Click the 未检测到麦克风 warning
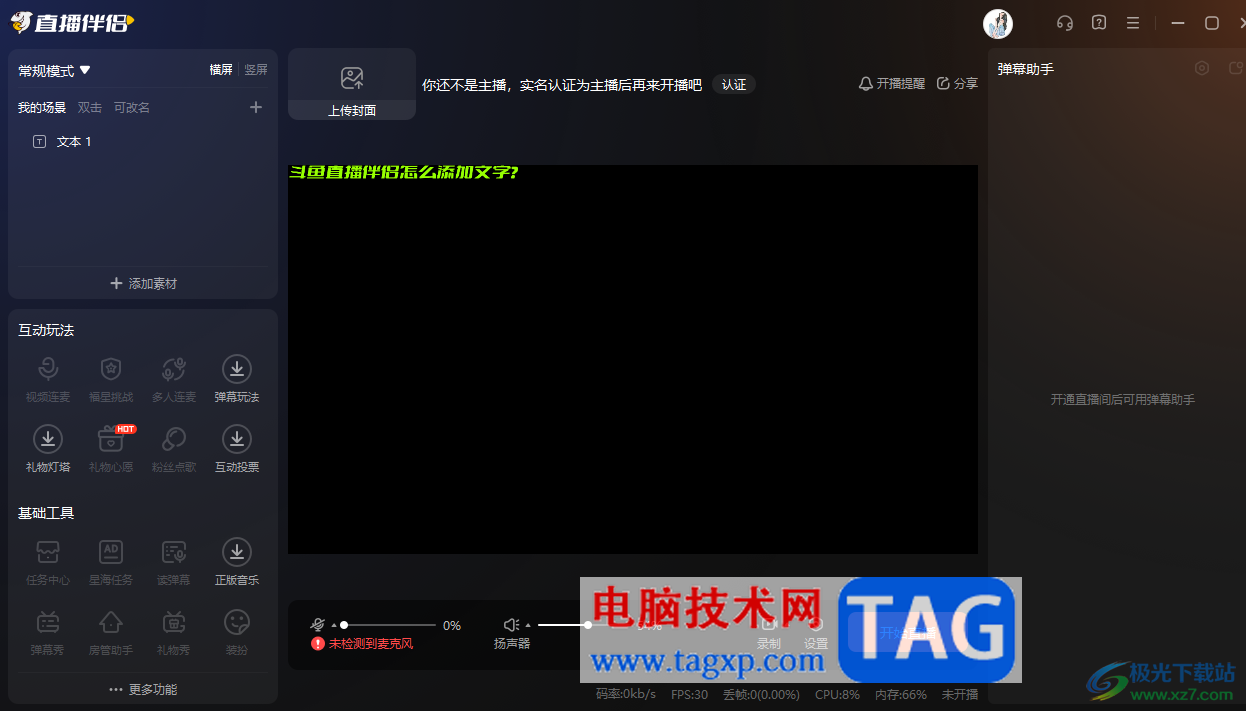1246x711 pixels. (x=362, y=644)
